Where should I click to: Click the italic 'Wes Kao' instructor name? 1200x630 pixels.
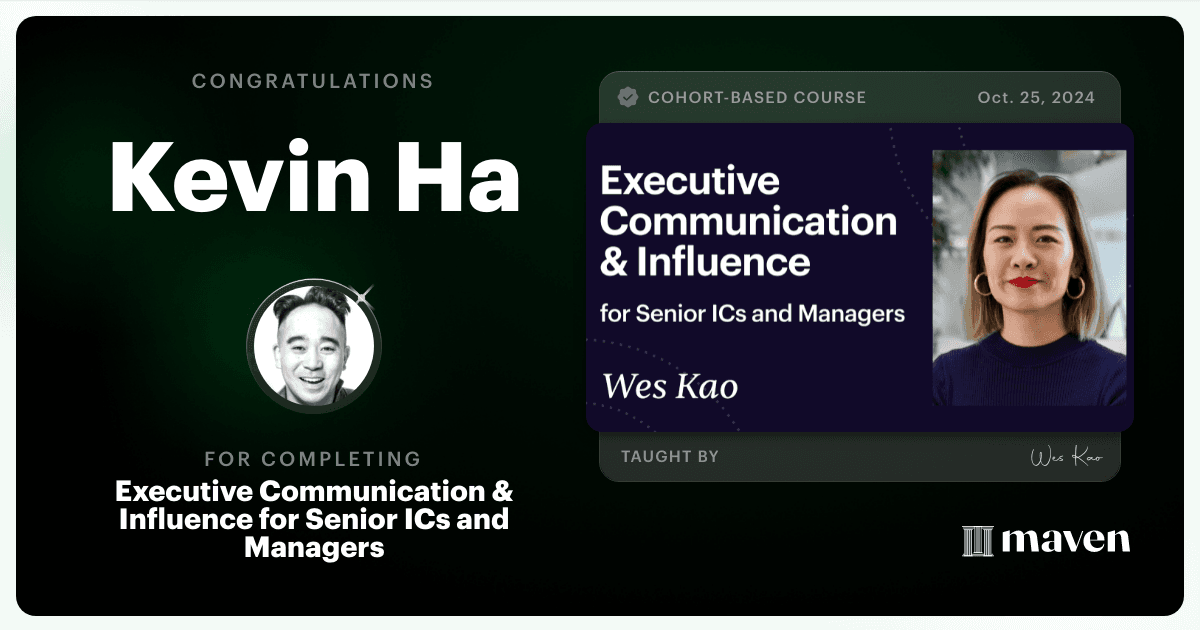tap(670, 385)
